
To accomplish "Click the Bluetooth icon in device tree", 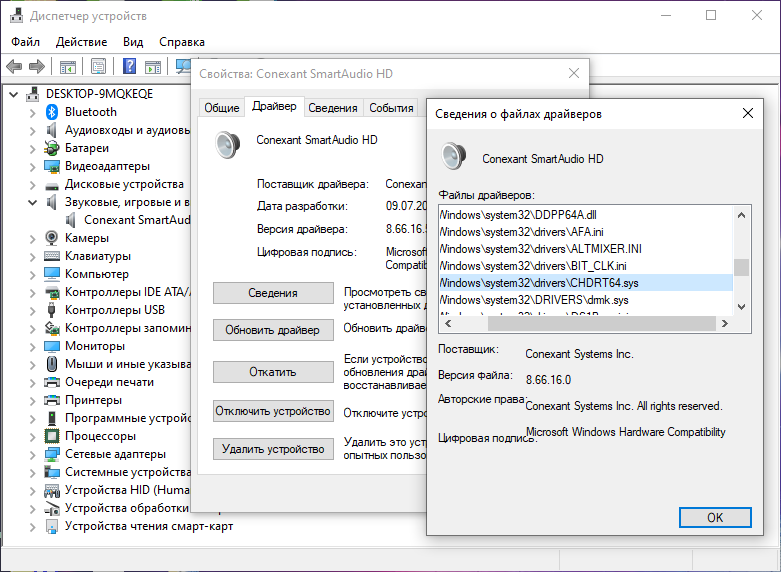I will tap(52, 112).
